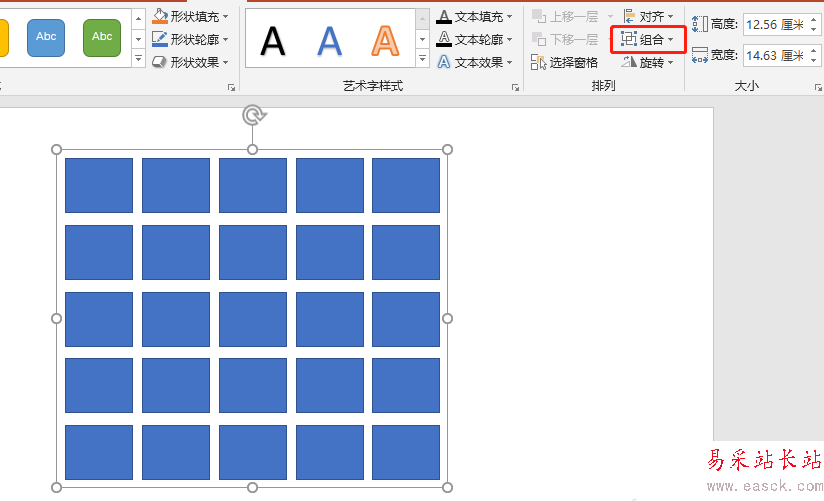Image resolution: width=824 pixels, height=501 pixels.
Task: Decrease width with the down stepper
Action: 814,60
